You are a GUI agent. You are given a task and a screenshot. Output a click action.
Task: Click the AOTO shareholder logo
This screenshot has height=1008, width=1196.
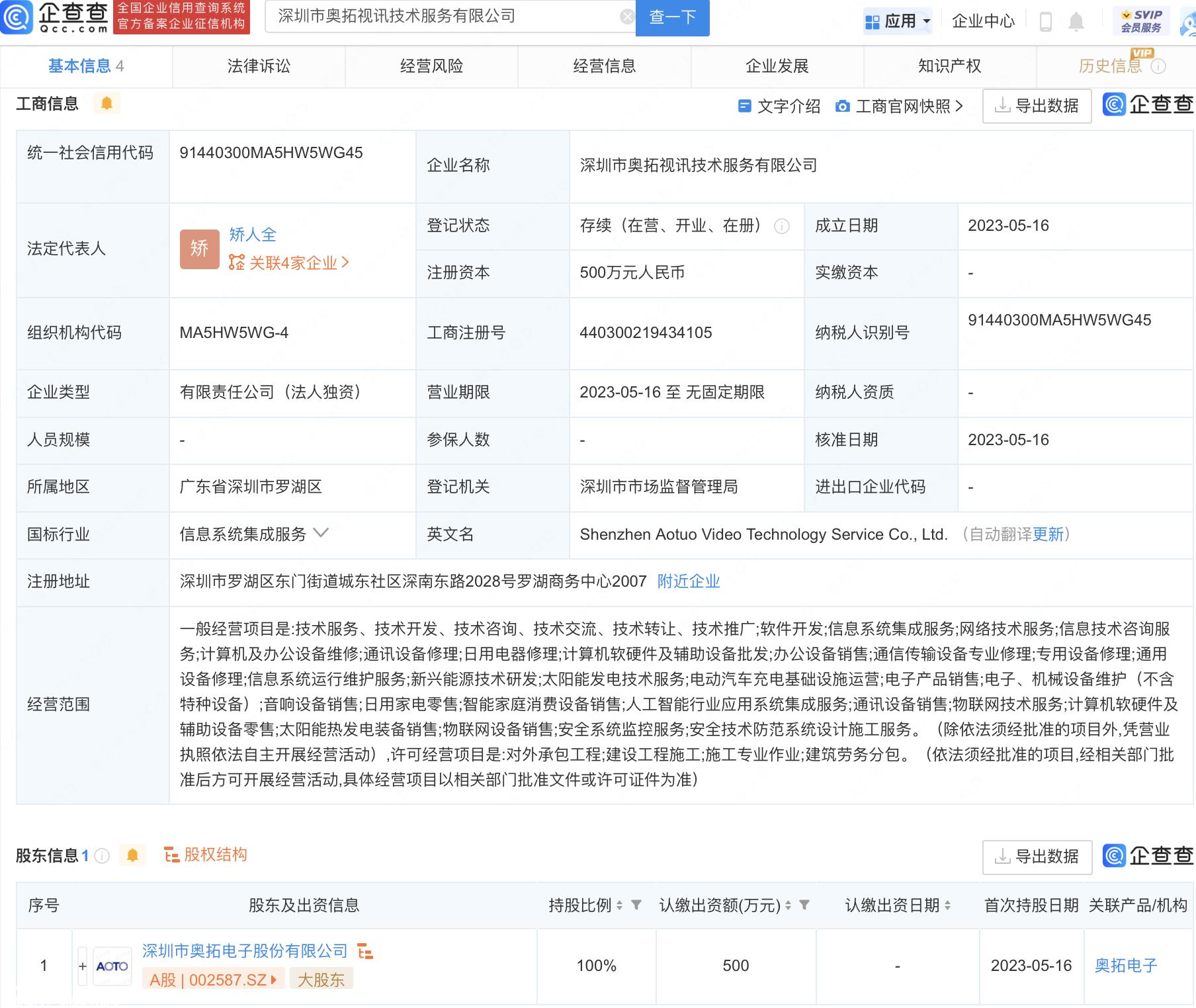pos(112,966)
